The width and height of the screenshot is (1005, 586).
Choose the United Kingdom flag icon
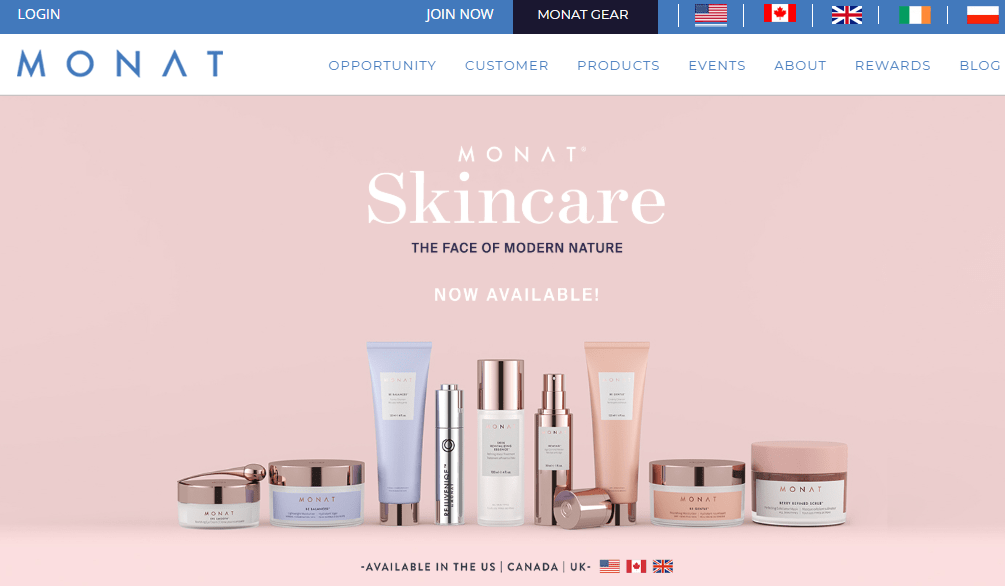pos(847,15)
